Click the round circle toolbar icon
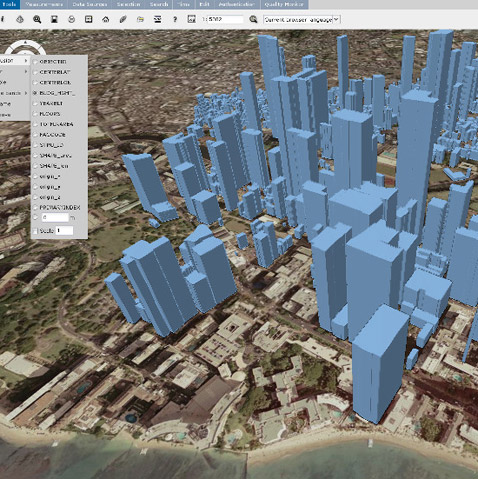 pos(71,19)
